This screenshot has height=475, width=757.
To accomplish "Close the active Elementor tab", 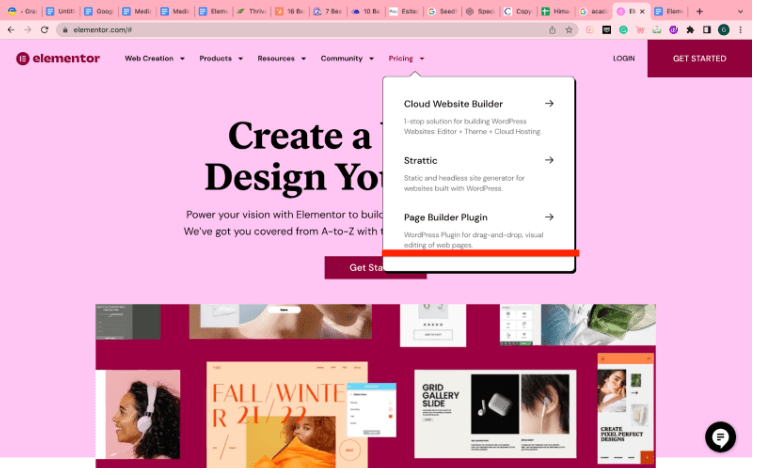I will [x=642, y=11].
